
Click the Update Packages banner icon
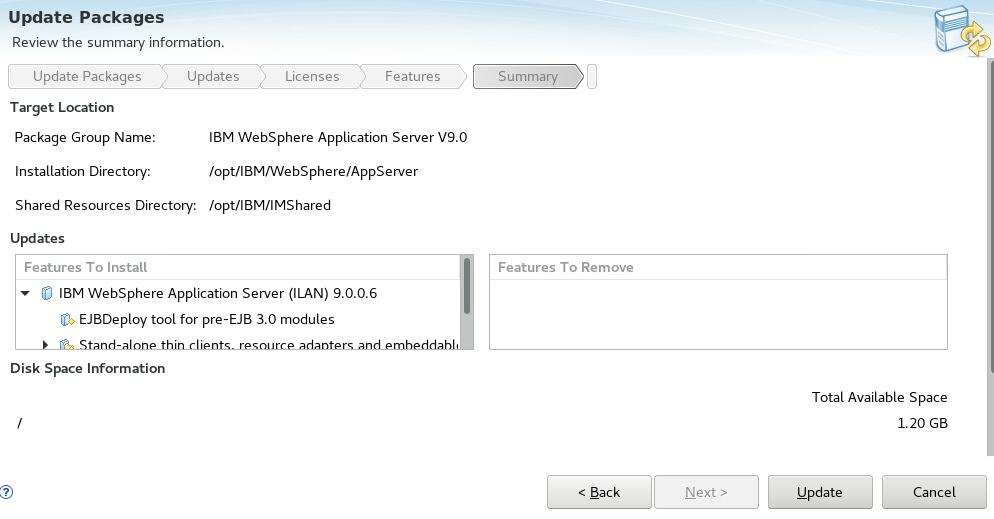click(x=962, y=30)
